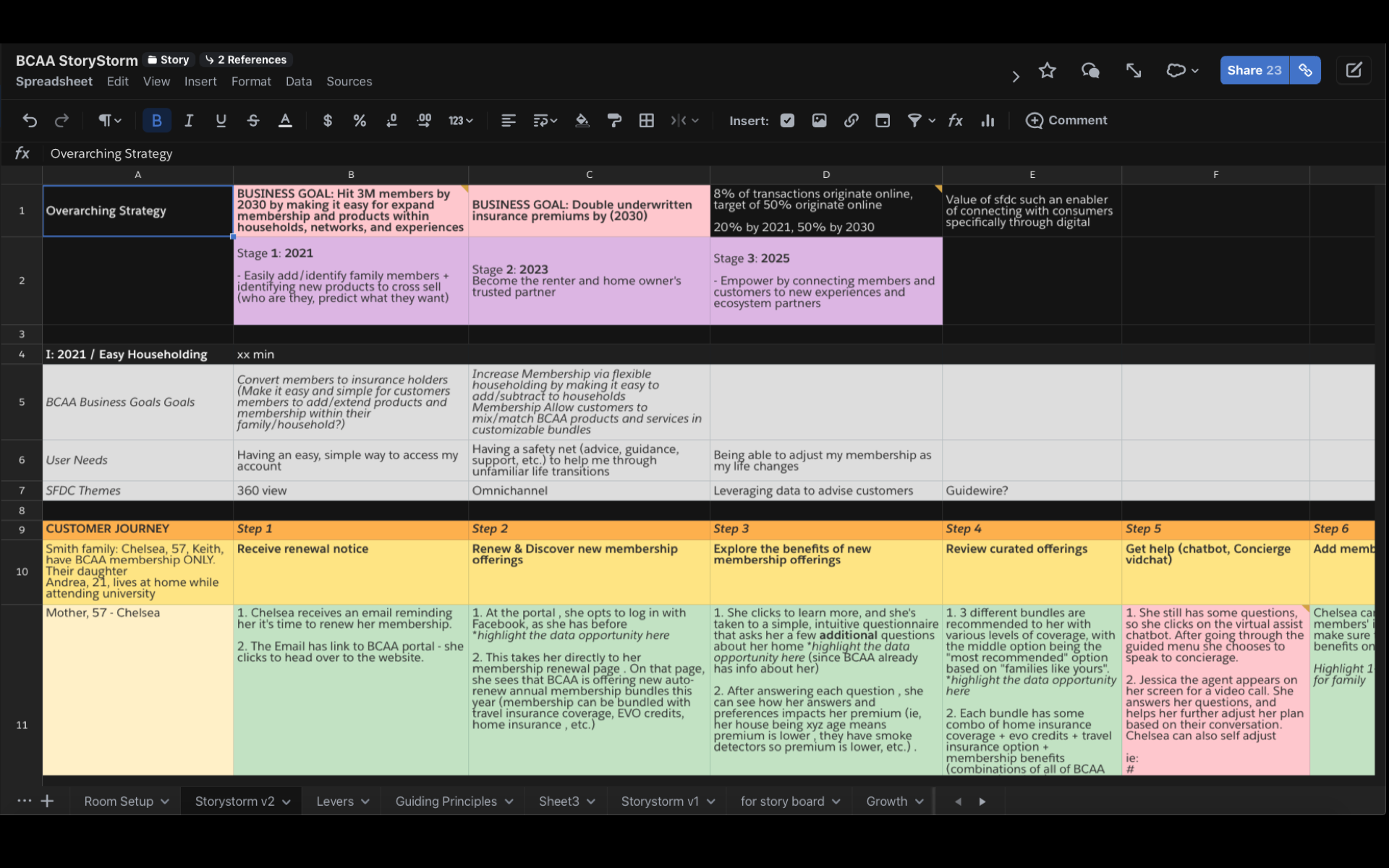The width and height of the screenshot is (1389, 868).
Task: Compose a new document
Action: click(x=1354, y=70)
